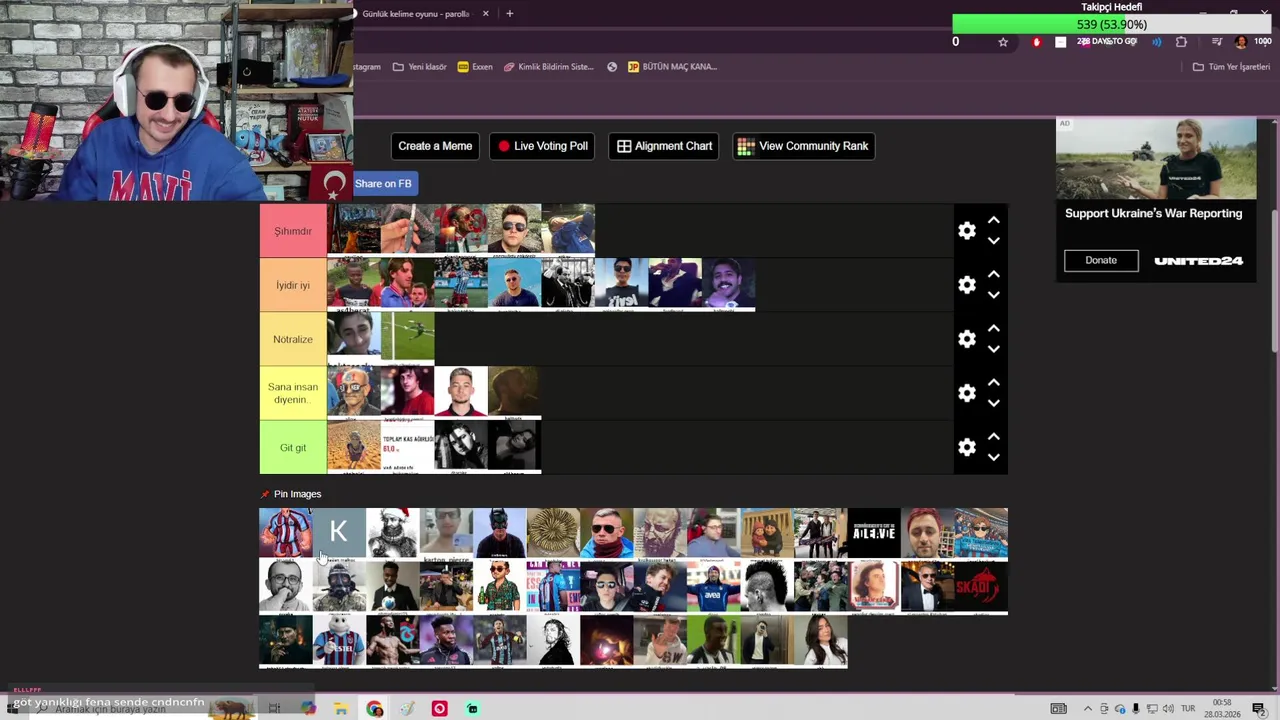Image resolution: width=1280 pixels, height=720 pixels.
Task: Open the Yeni klasör bookmark folder
Action: click(x=420, y=67)
